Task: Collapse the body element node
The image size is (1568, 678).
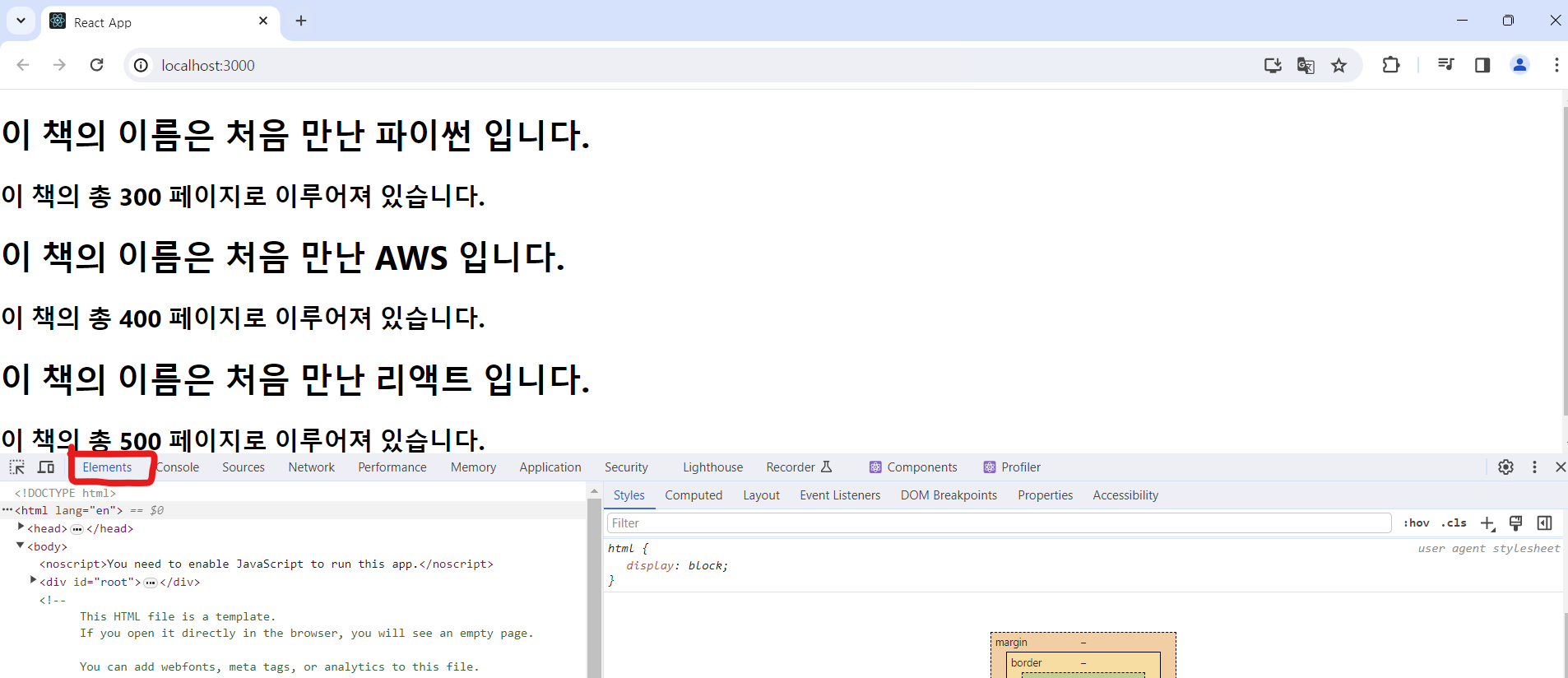Action: point(21,546)
